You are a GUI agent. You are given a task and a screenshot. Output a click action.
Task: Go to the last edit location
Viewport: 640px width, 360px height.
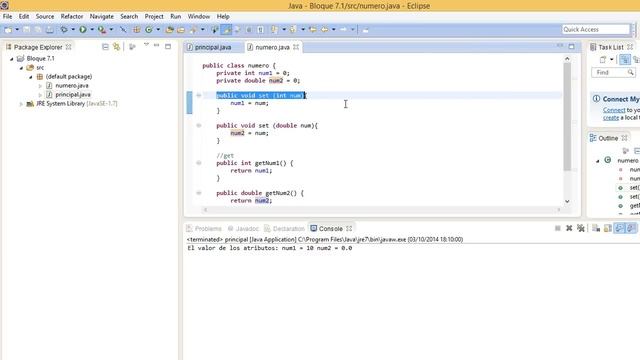pyautogui.click(x=313, y=29)
